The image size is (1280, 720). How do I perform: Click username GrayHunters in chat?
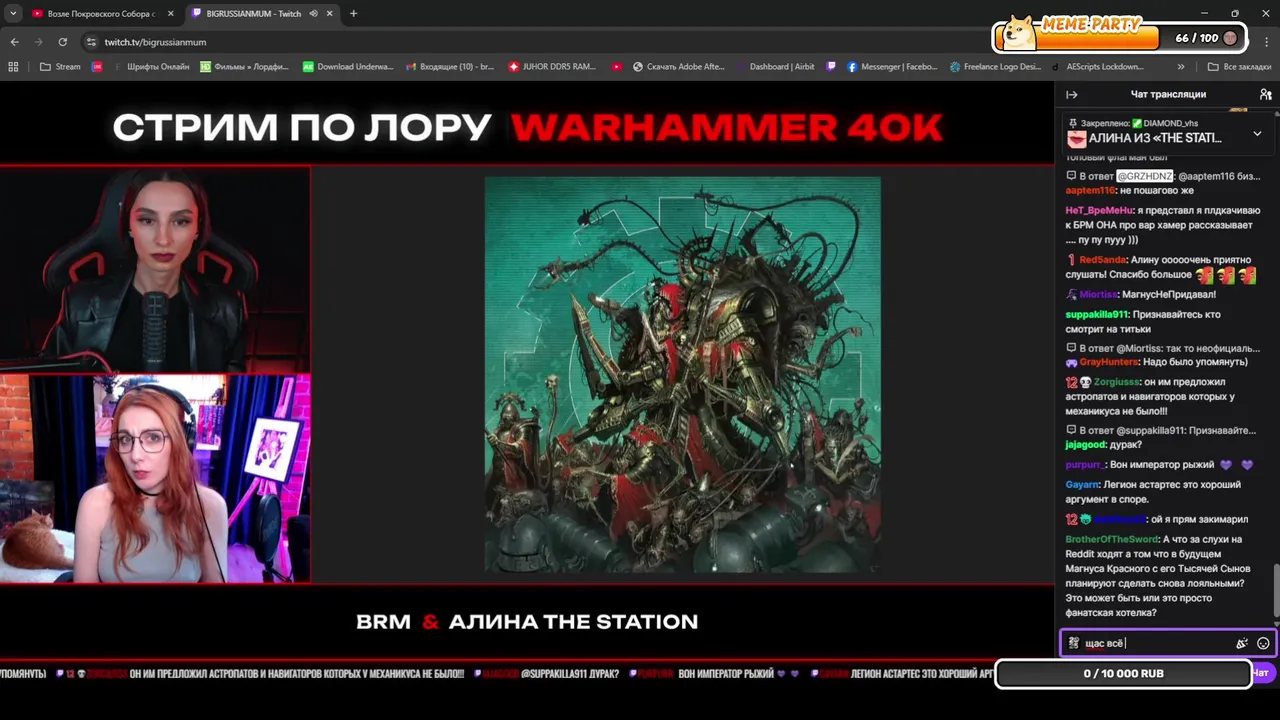(x=1109, y=362)
